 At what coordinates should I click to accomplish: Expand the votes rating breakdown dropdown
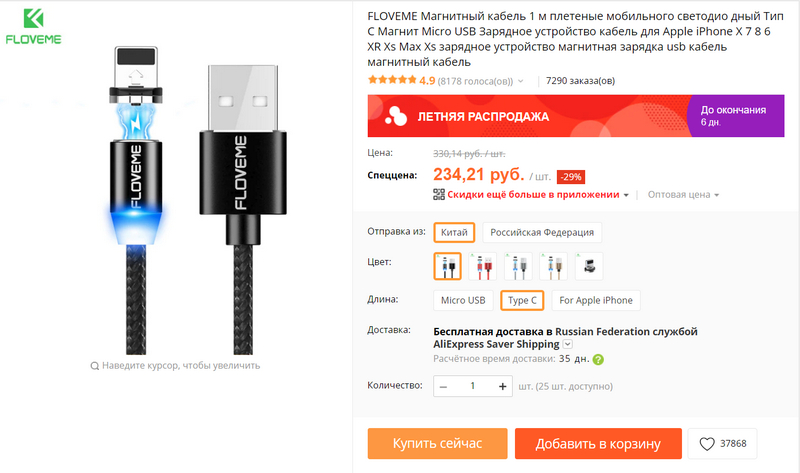520,81
